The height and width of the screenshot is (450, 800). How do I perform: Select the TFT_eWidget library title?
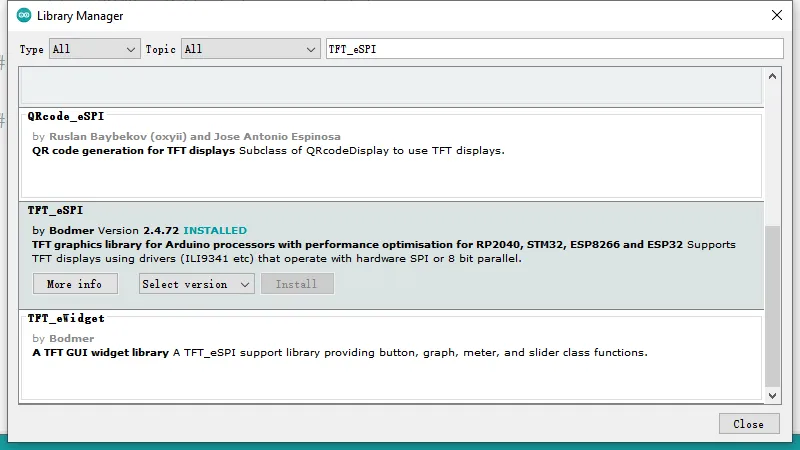tap(66, 318)
